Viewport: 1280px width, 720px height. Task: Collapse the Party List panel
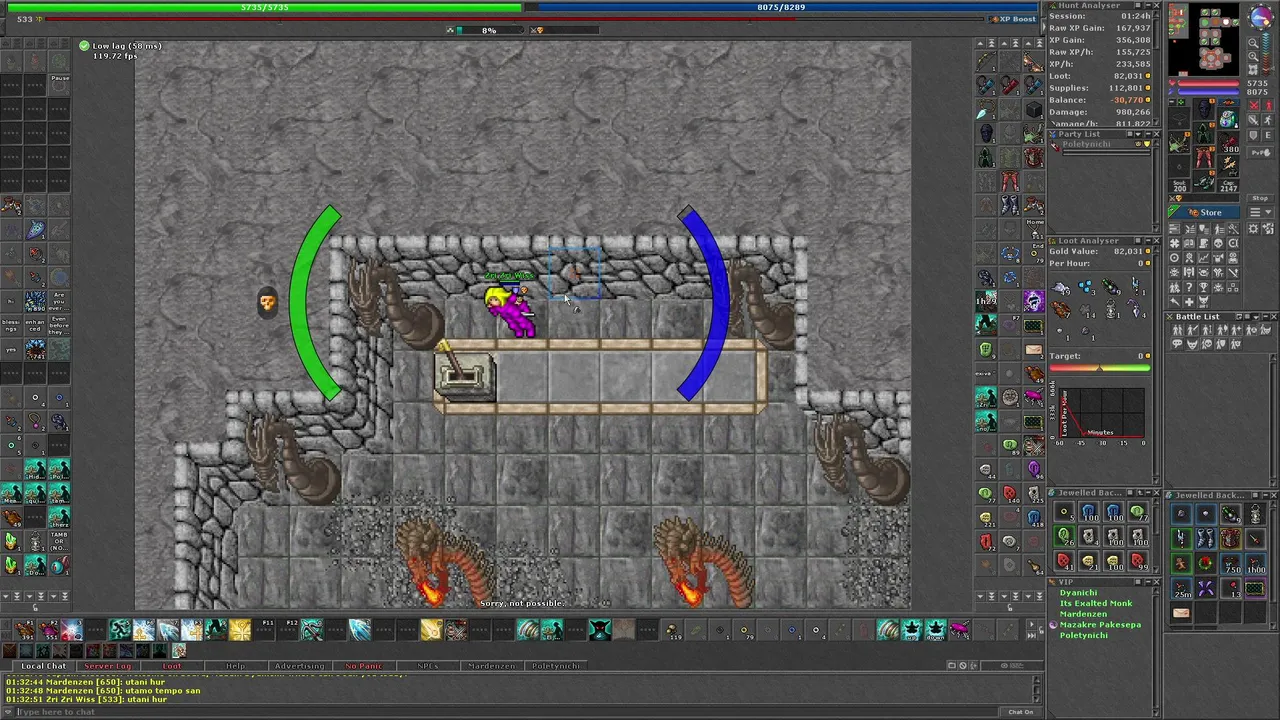(1148, 134)
